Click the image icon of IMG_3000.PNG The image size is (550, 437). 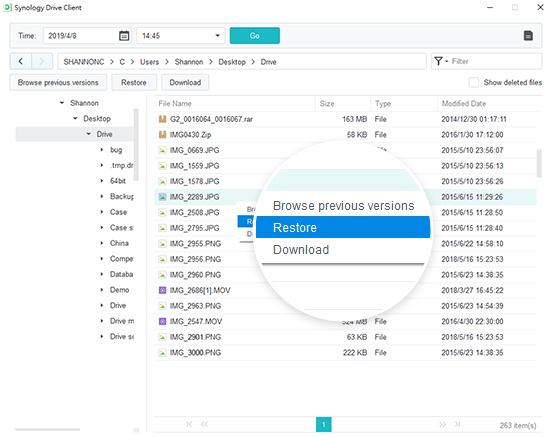coord(162,352)
